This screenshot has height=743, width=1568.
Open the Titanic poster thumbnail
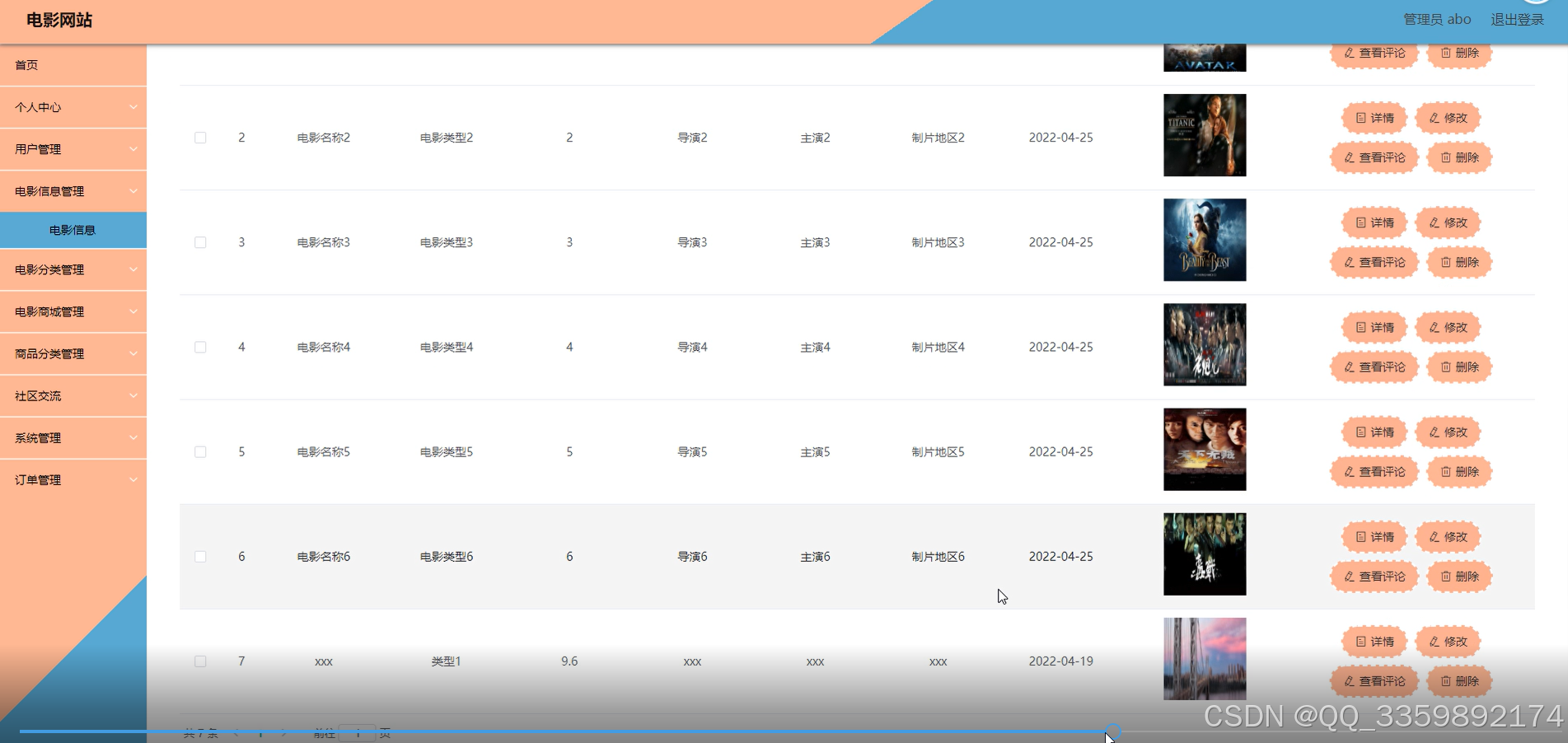pyautogui.click(x=1205, y=134)
